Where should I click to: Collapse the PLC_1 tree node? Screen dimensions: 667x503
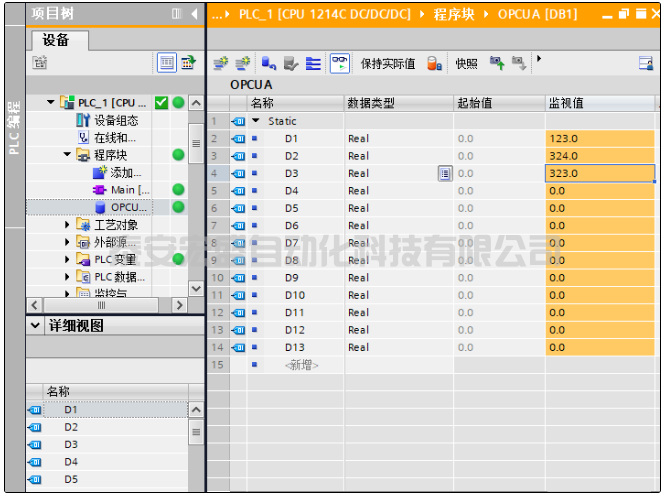52,103
